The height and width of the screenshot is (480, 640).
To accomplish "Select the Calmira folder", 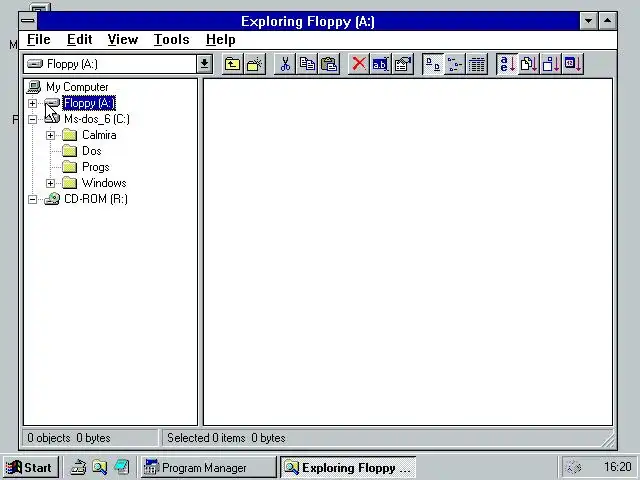I will (99, 135).
